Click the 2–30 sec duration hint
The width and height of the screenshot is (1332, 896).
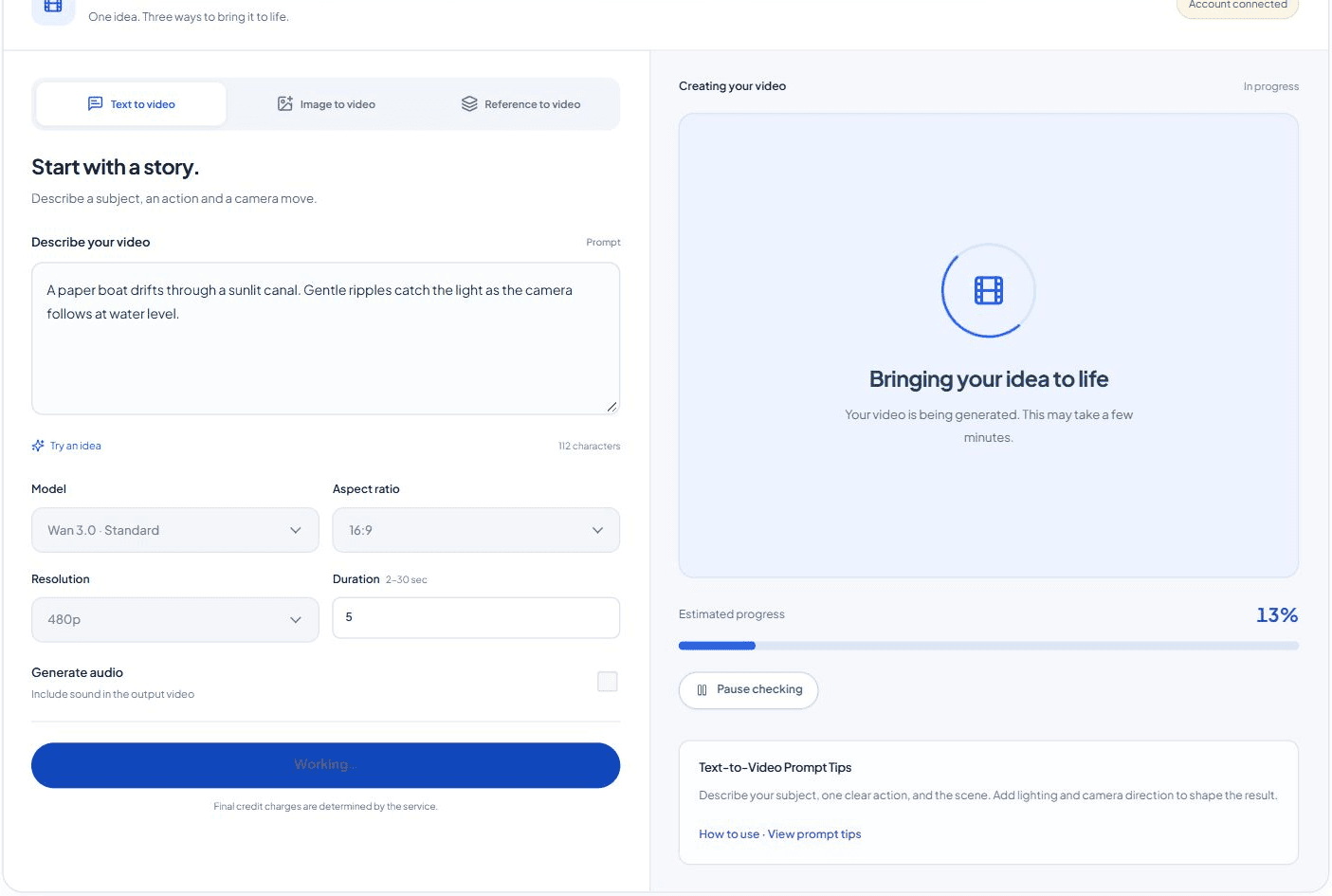[x=407, y=580]
